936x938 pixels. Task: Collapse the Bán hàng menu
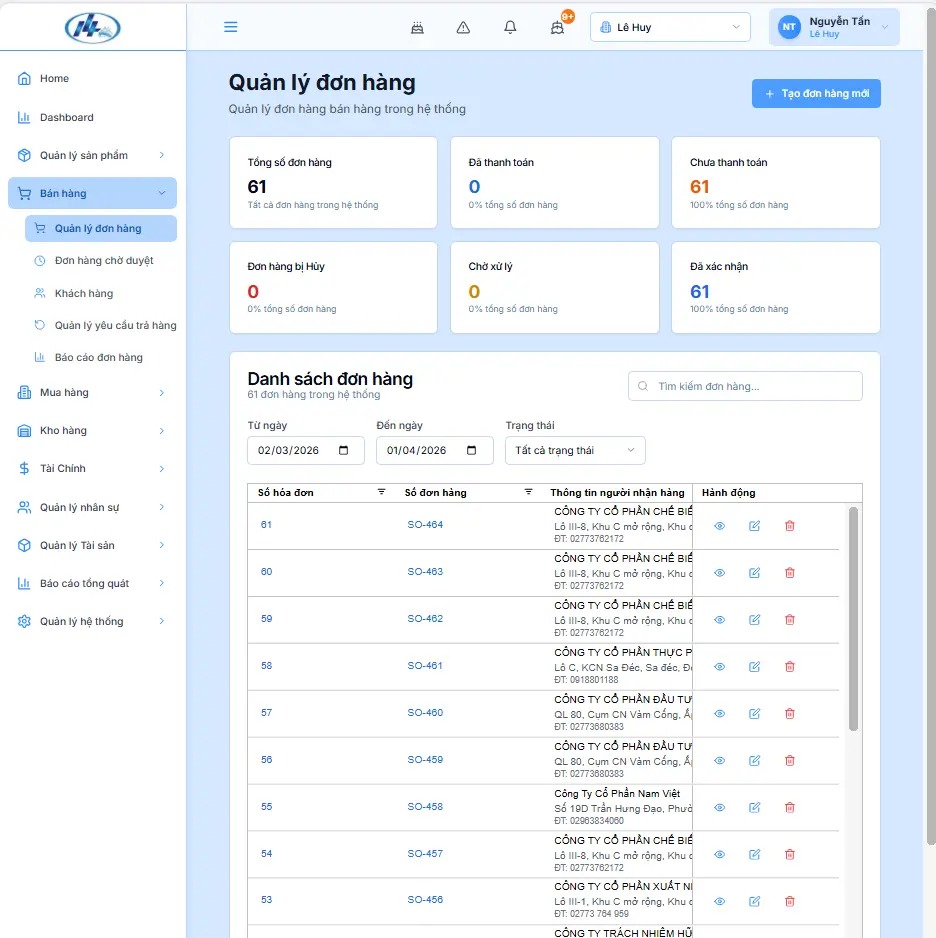[93, 193]
